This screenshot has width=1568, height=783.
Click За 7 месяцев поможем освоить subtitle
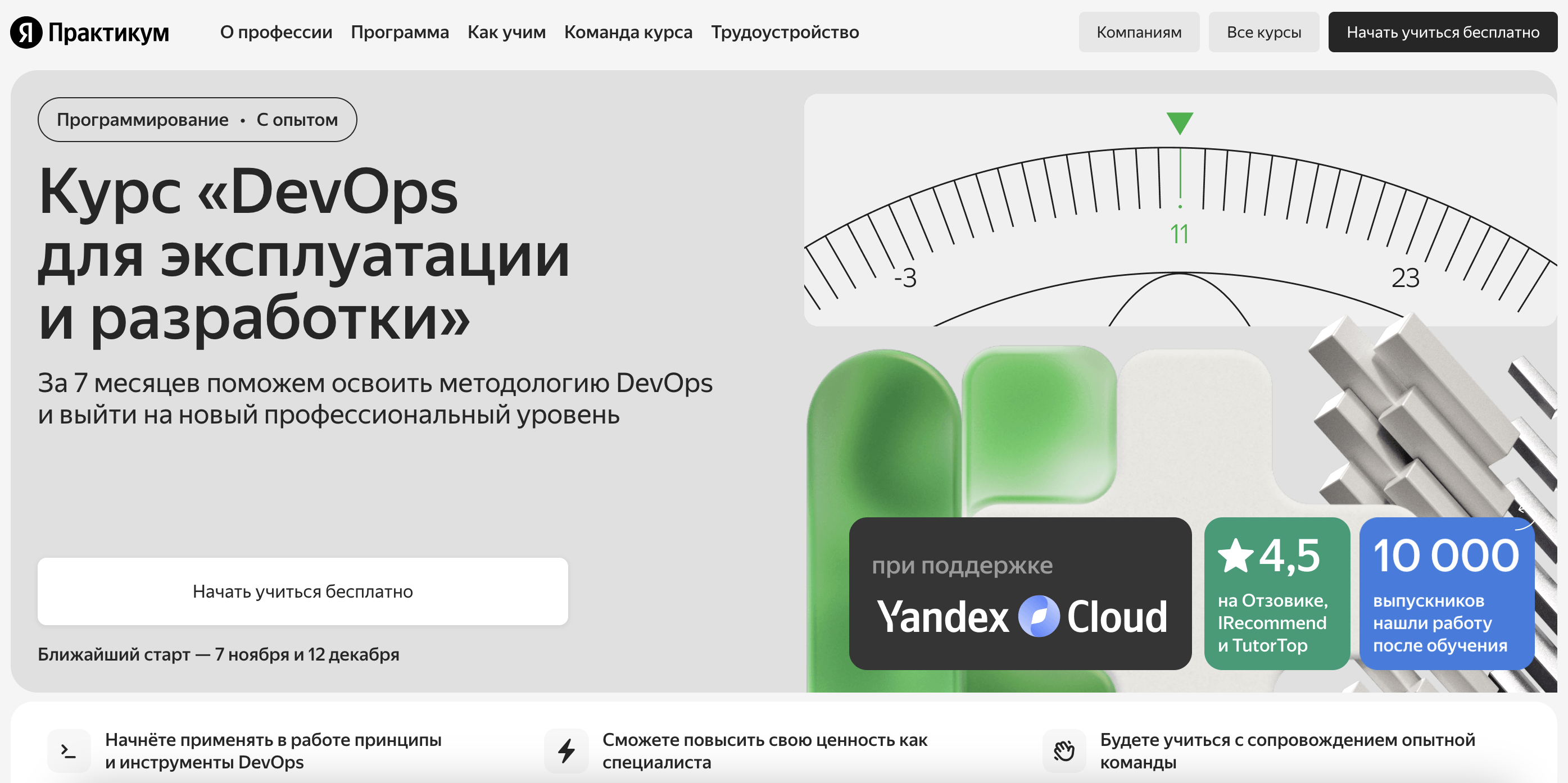[375, 399]
